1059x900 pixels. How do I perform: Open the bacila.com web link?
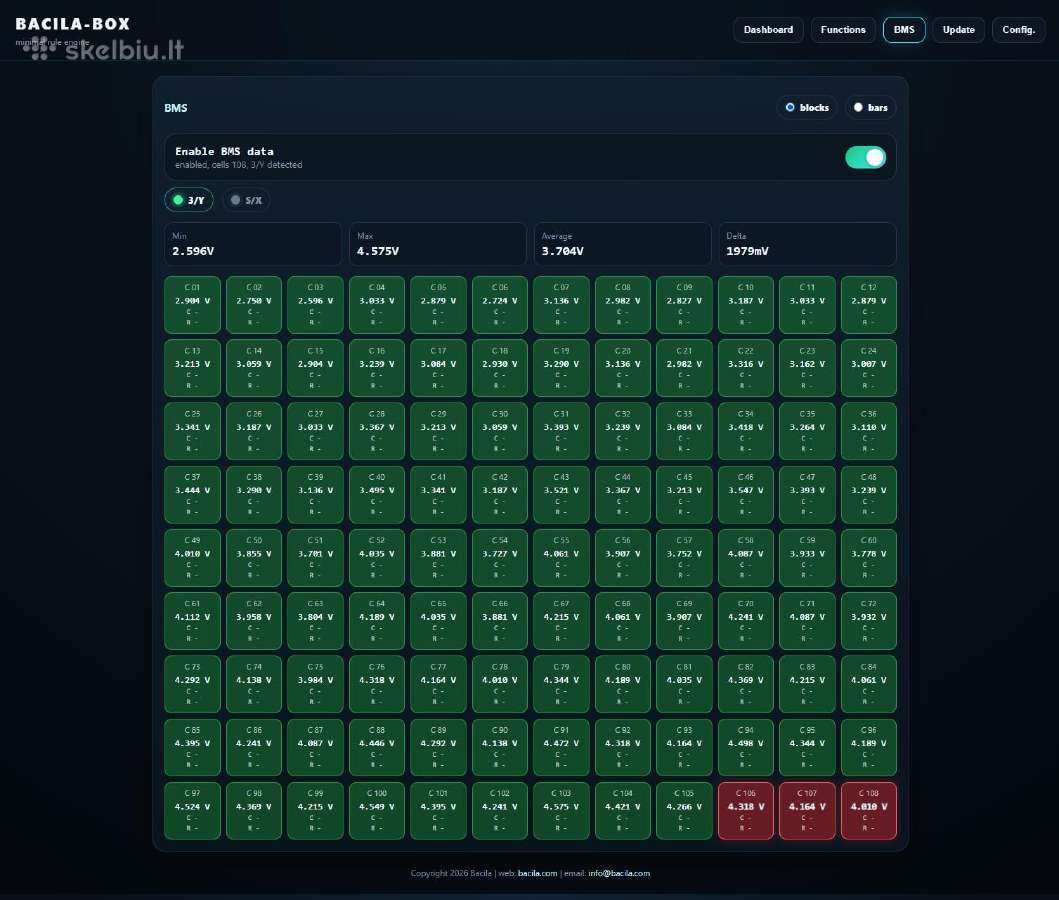tap(537, 873)
